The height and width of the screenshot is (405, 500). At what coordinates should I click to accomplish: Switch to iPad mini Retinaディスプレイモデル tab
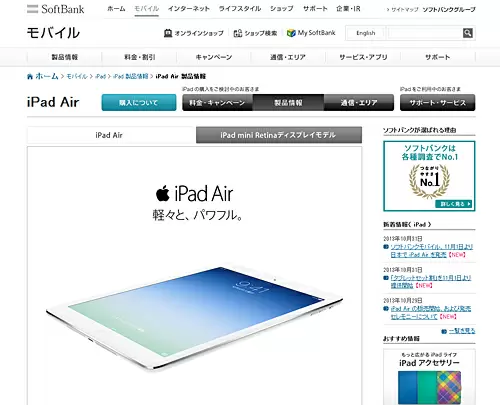pyautogui.click(x=279, y=135)
